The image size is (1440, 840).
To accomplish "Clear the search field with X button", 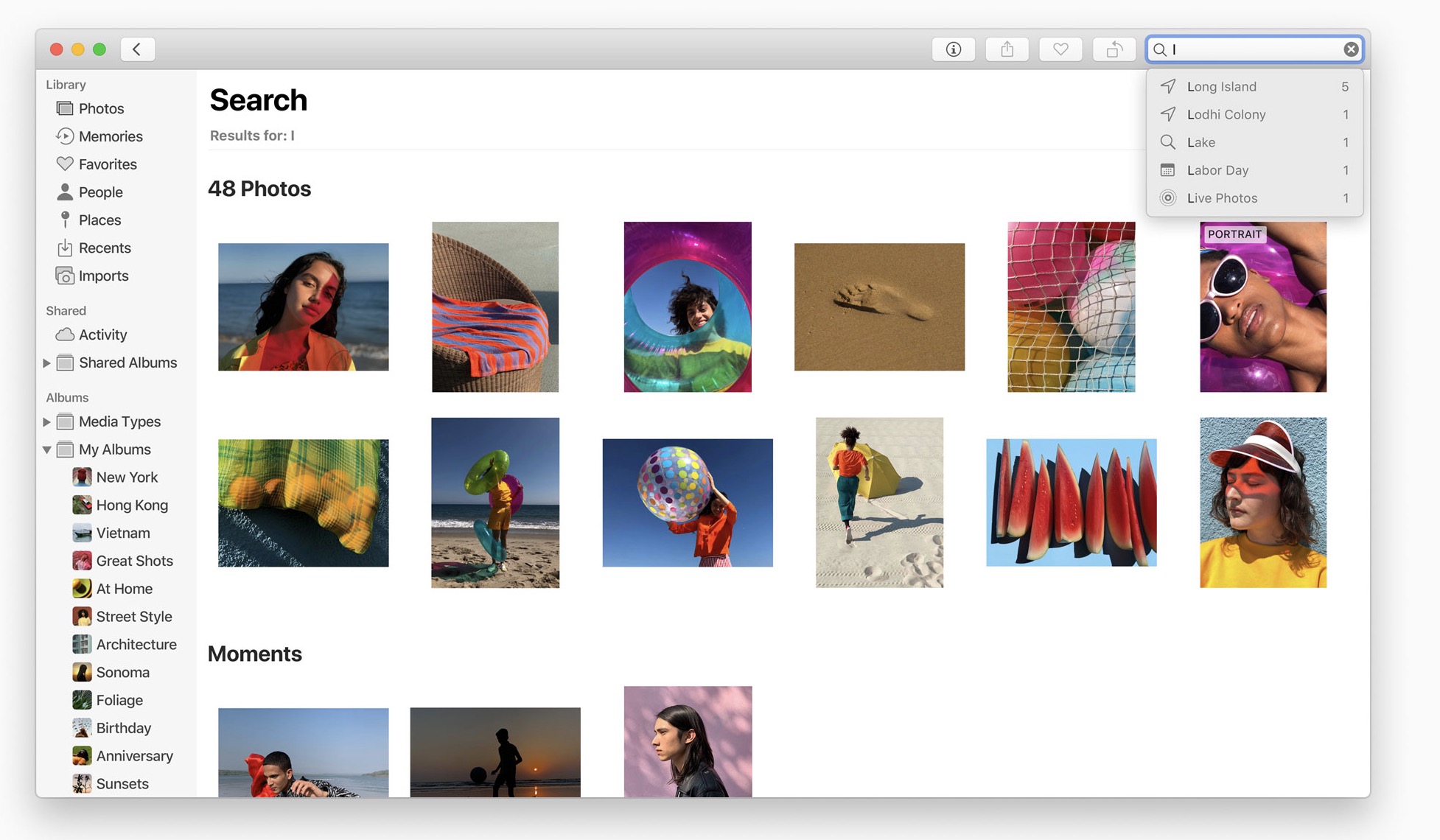I will click(x=1351, y=49).
